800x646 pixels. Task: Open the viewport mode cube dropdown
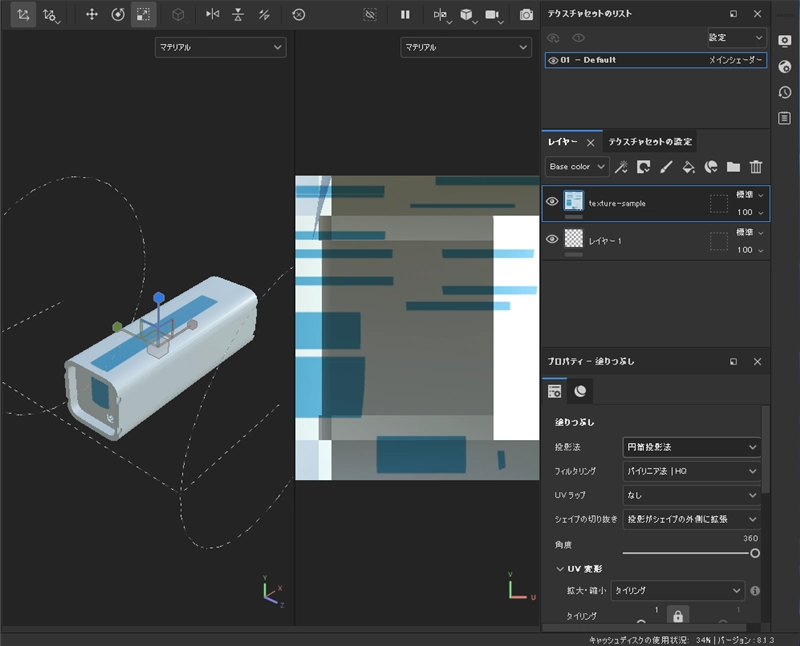[467, 15]
